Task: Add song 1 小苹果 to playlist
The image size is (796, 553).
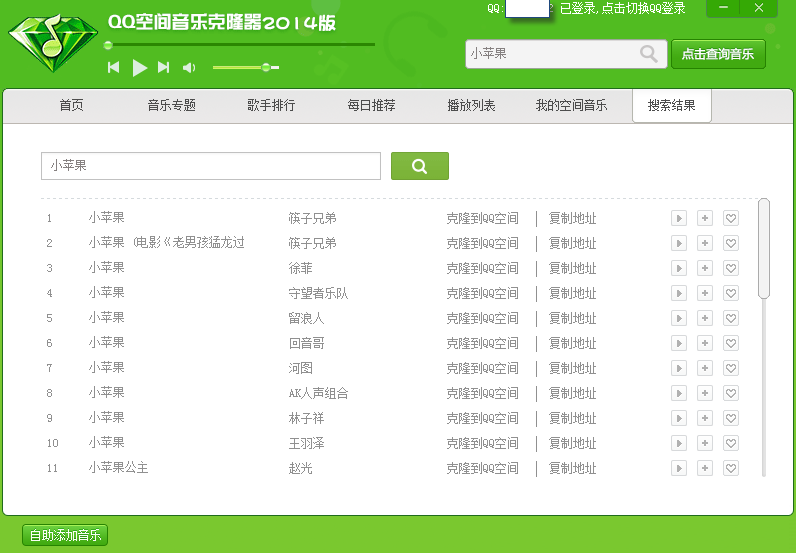Action: tap(705, 218)
